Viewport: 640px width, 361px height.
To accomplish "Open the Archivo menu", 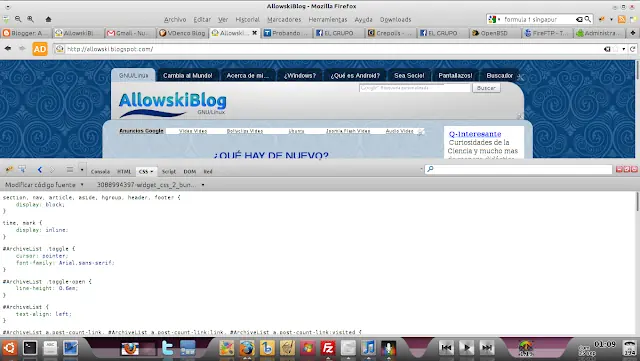I will click(175, 20).
